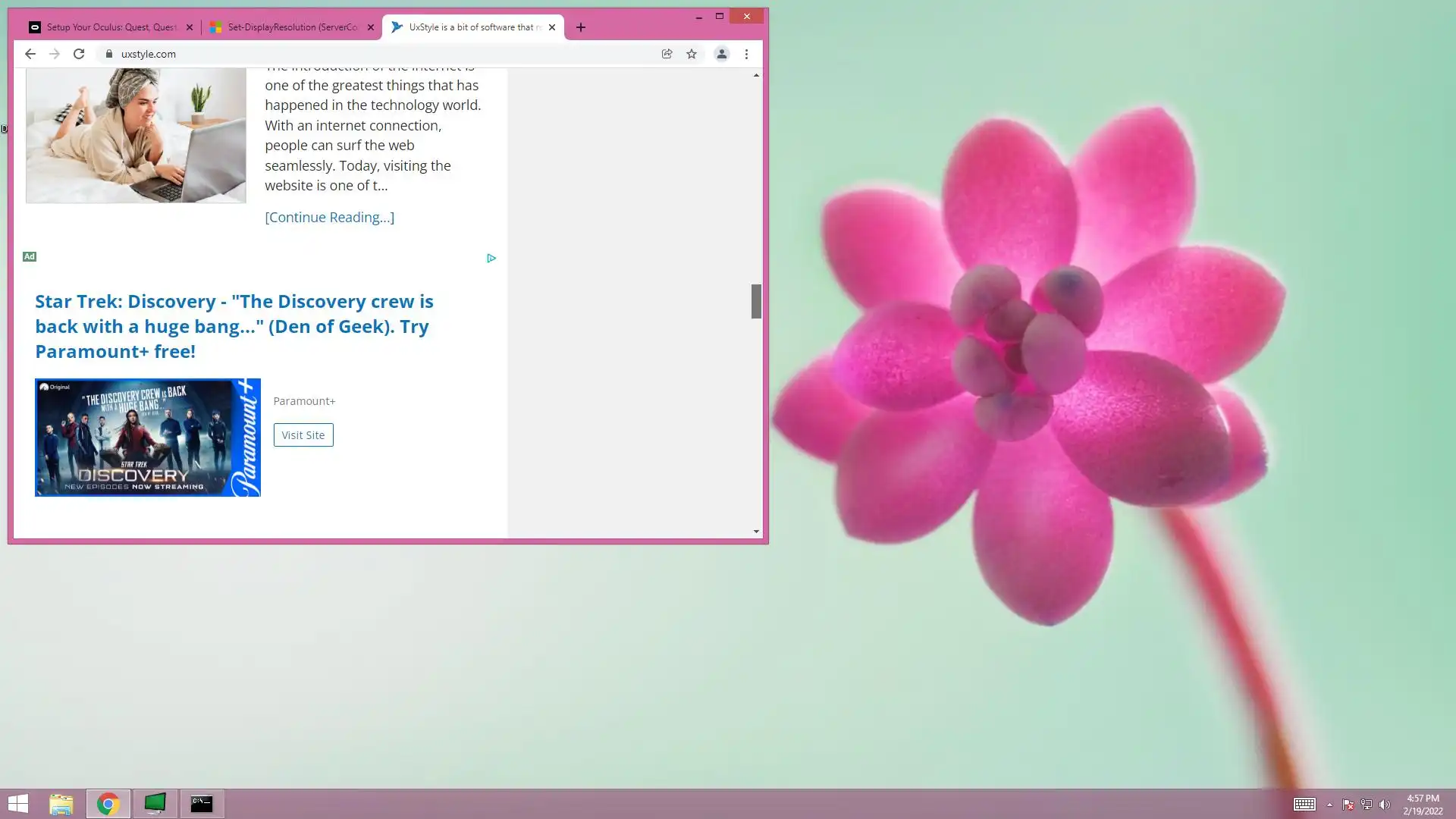Click the AdChoices triangle icon
This screenshot has height=819, width=1456.
[491, 259]
